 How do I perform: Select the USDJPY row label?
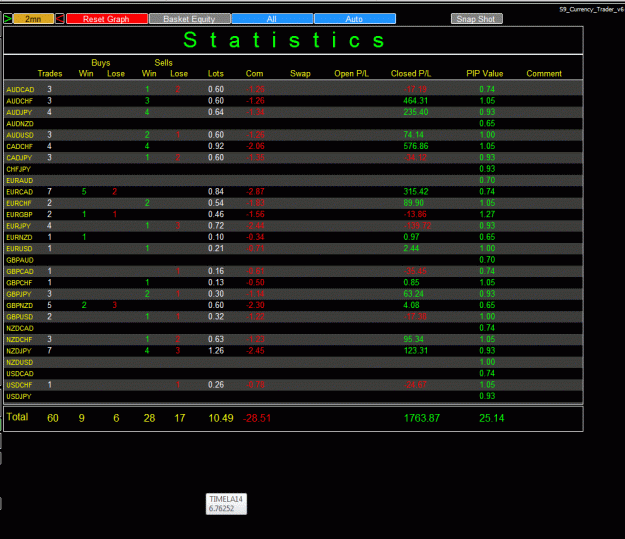click(19, 396)
